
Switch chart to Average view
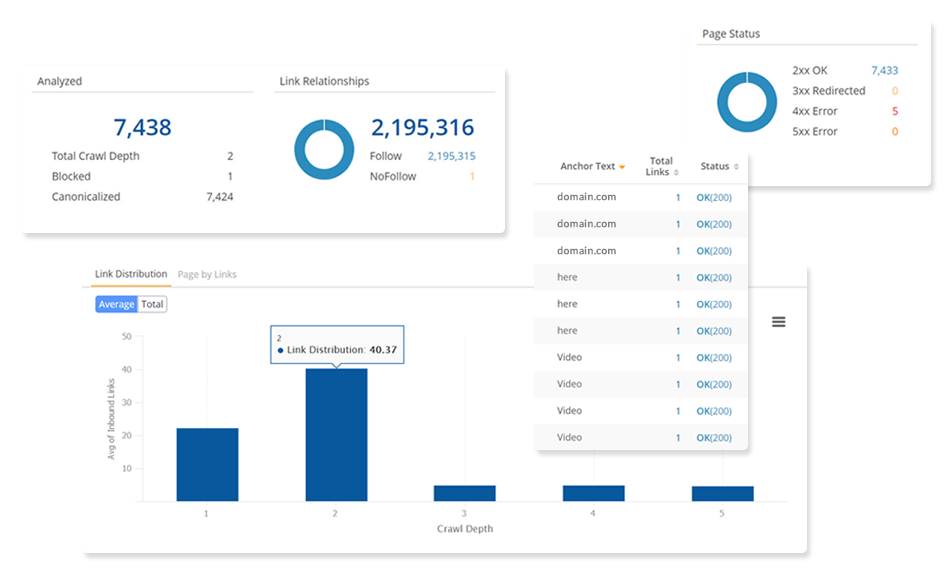pos(116,304)
